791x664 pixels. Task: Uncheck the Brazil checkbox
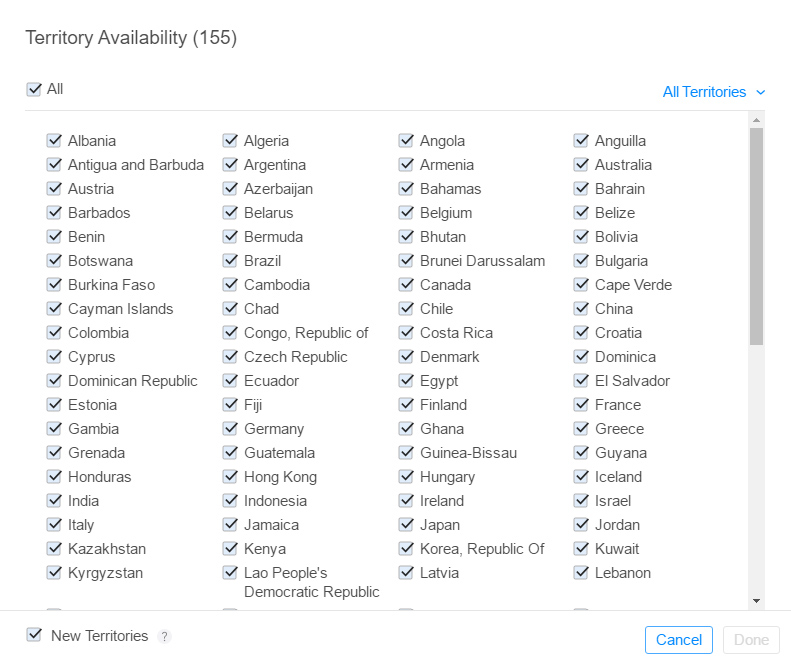(230, 261)
